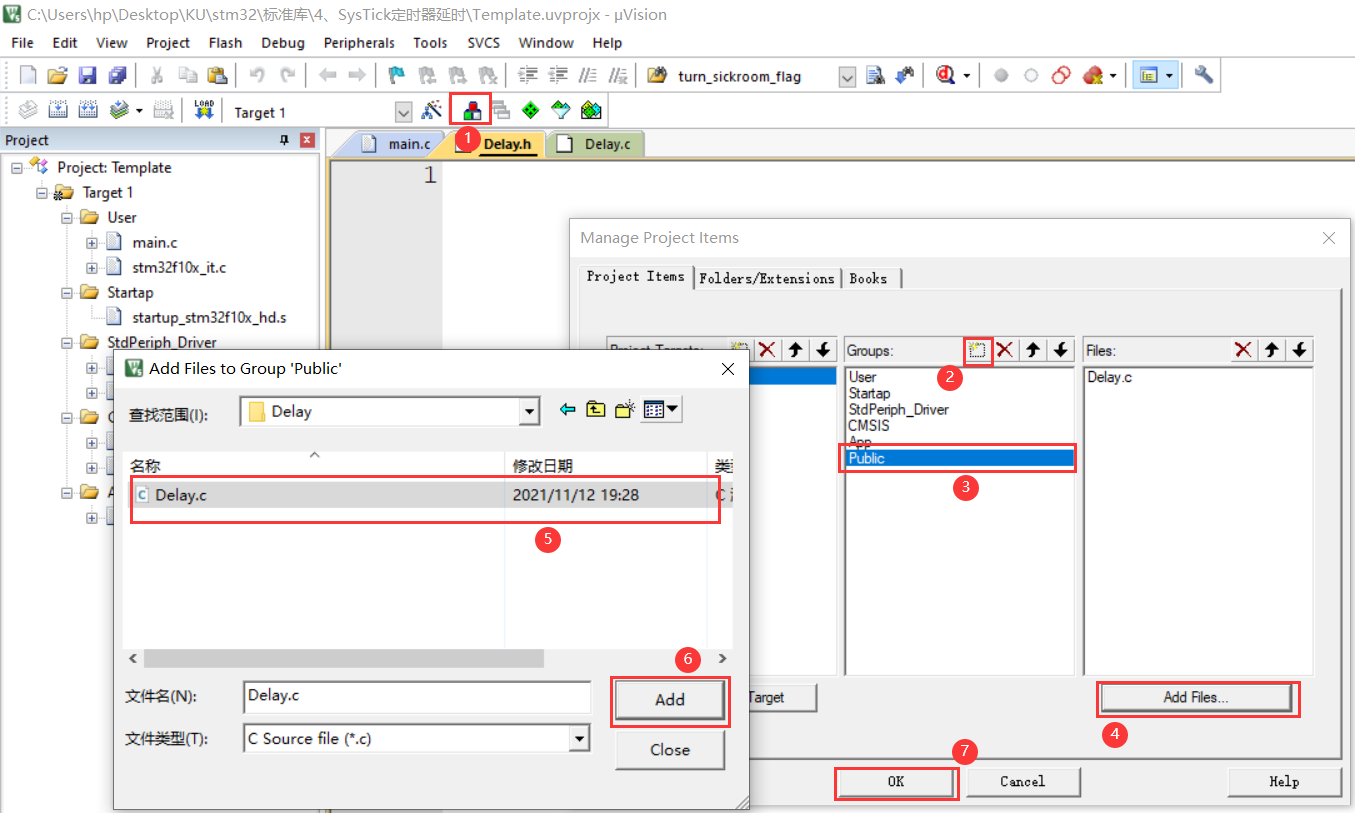Open the Books tab in Manage Project Items
Screen dimensions: 1355x813
(x=868, y=278)
